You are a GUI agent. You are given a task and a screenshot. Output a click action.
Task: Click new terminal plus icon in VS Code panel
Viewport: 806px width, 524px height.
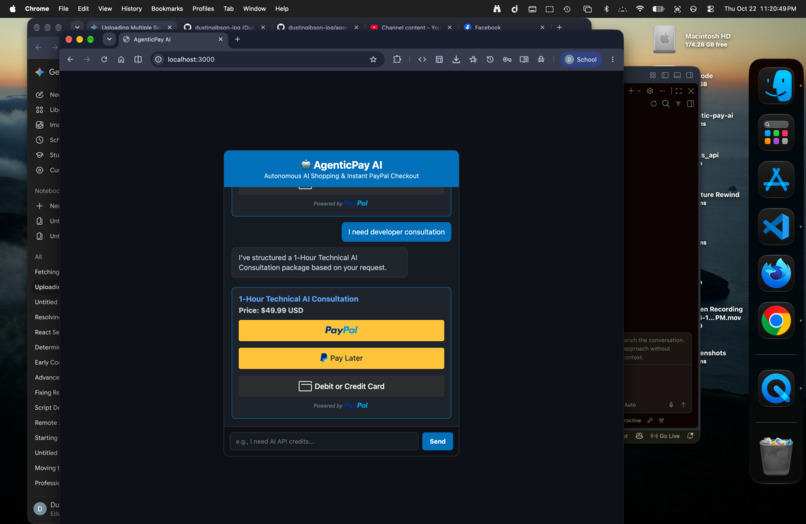(631, 91)
